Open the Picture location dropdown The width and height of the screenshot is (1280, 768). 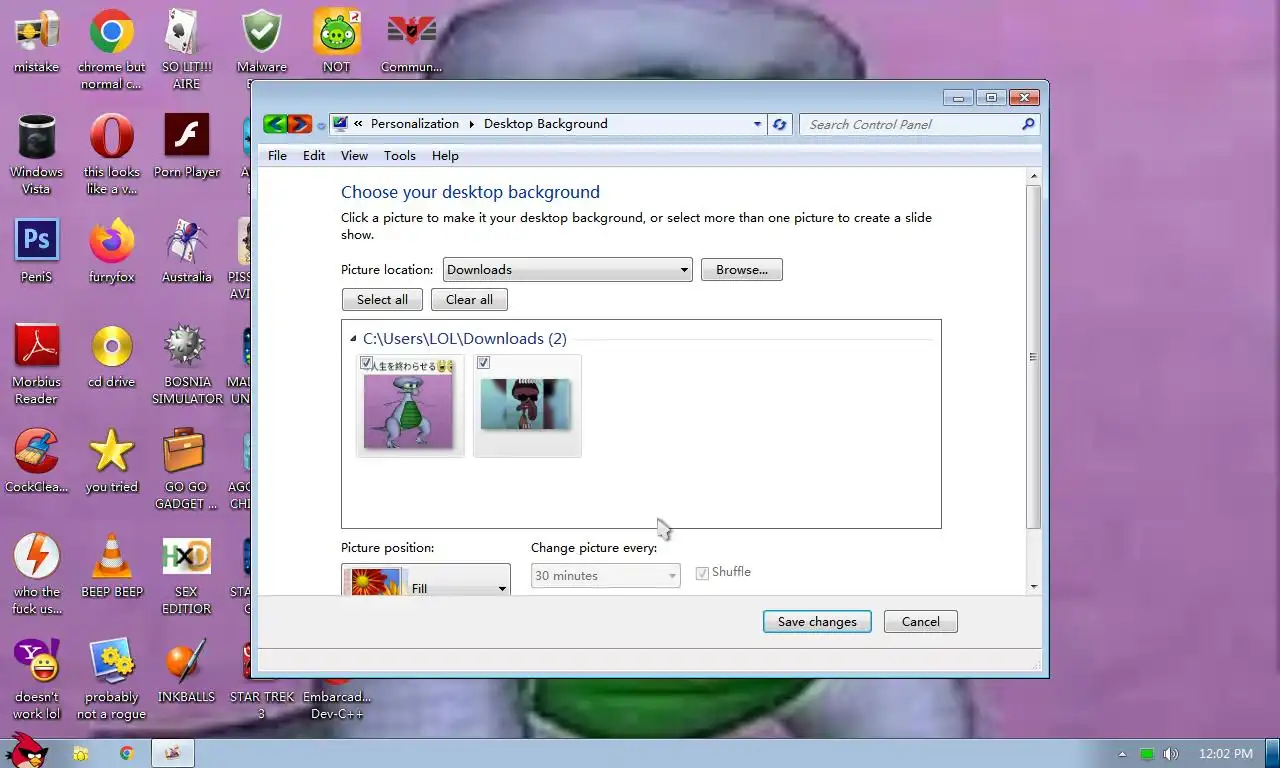[568, 270]
